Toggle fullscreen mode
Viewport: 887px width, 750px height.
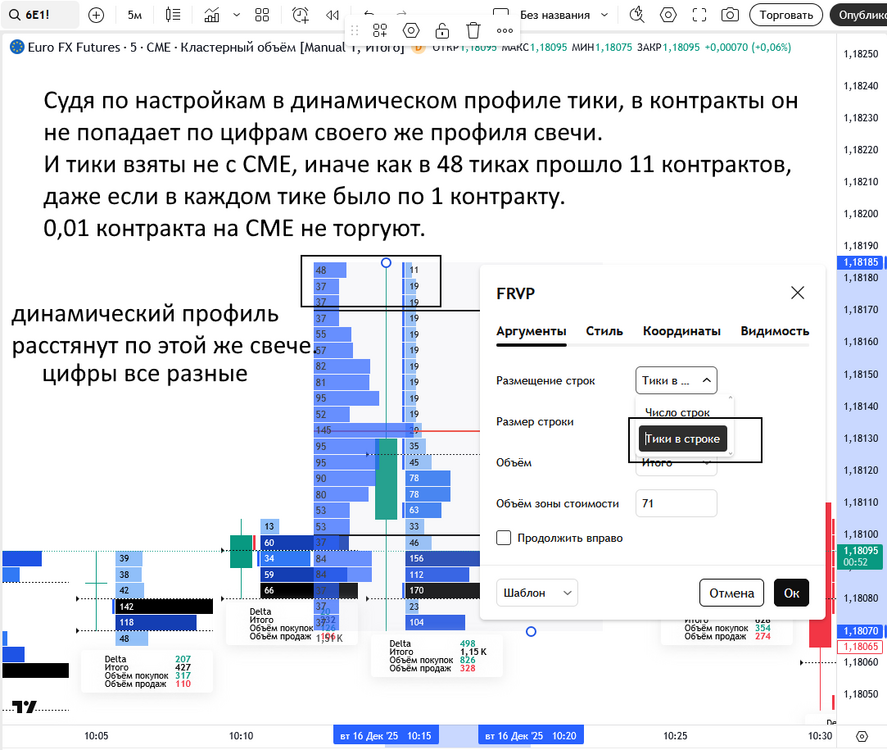point(699,15)
